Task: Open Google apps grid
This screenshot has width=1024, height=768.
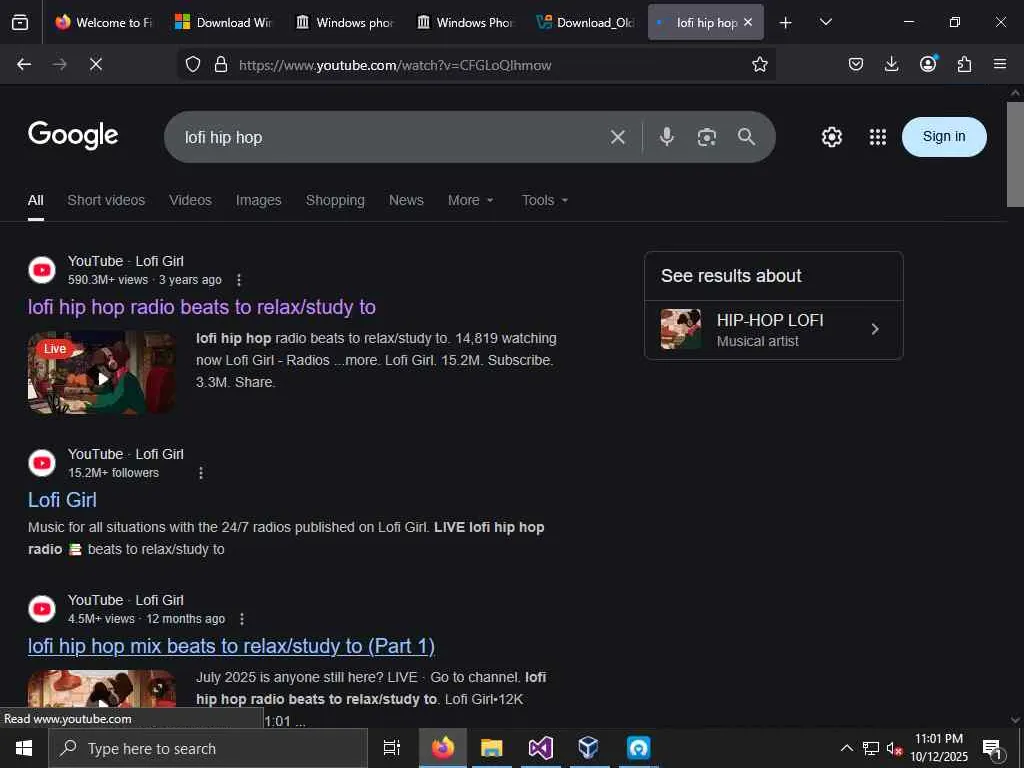Action: [x=878, y=136]
